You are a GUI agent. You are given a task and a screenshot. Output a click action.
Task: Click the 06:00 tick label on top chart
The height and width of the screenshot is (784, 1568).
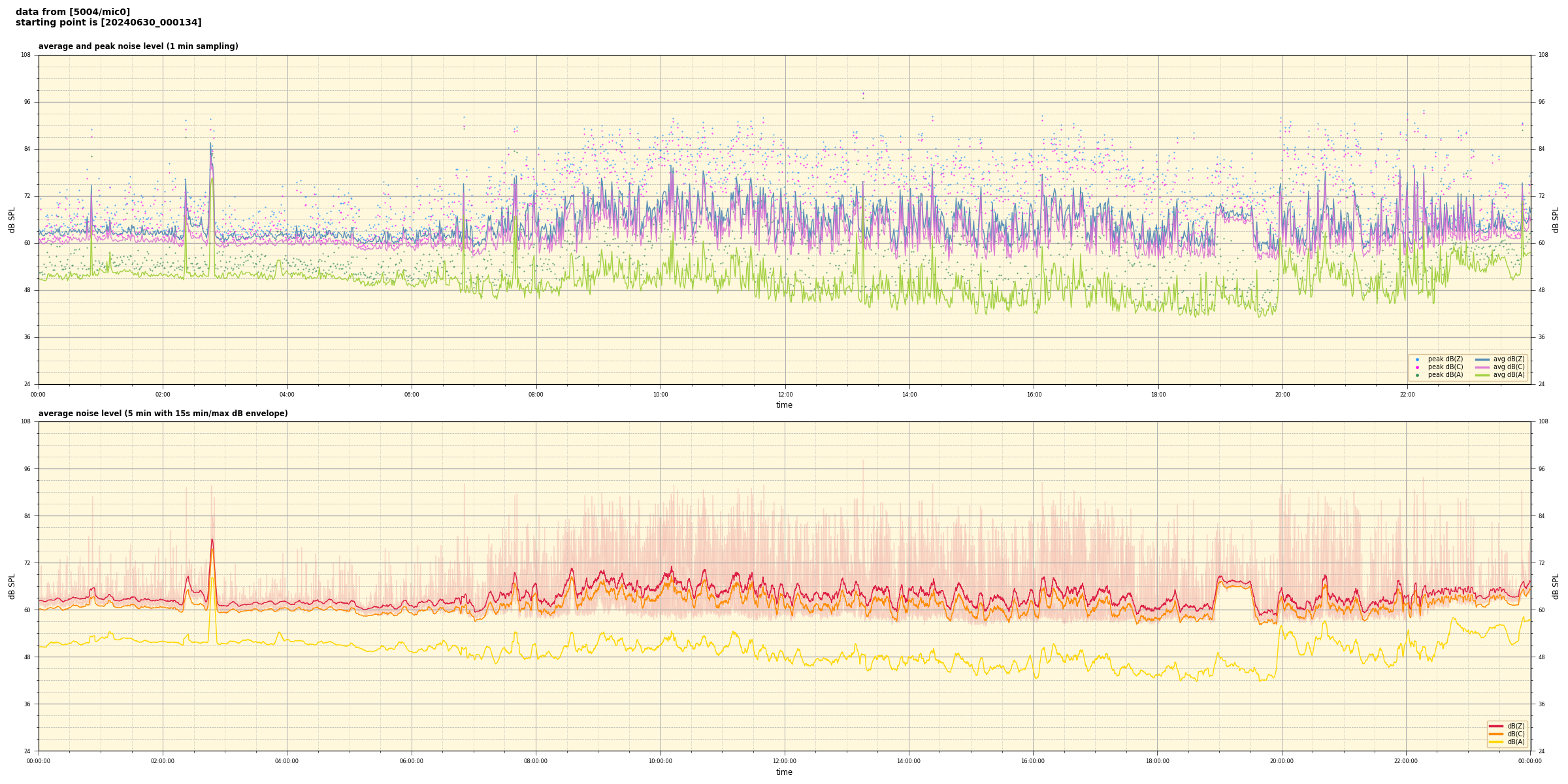point(412,395)
